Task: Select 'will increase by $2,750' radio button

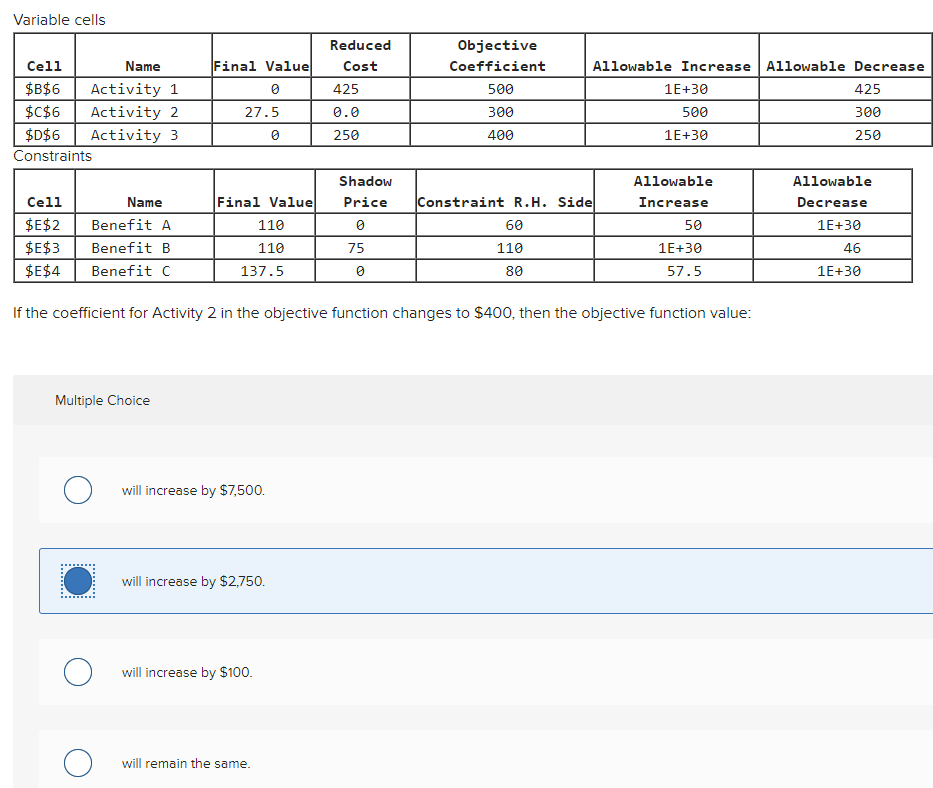Action: (78, 581)
